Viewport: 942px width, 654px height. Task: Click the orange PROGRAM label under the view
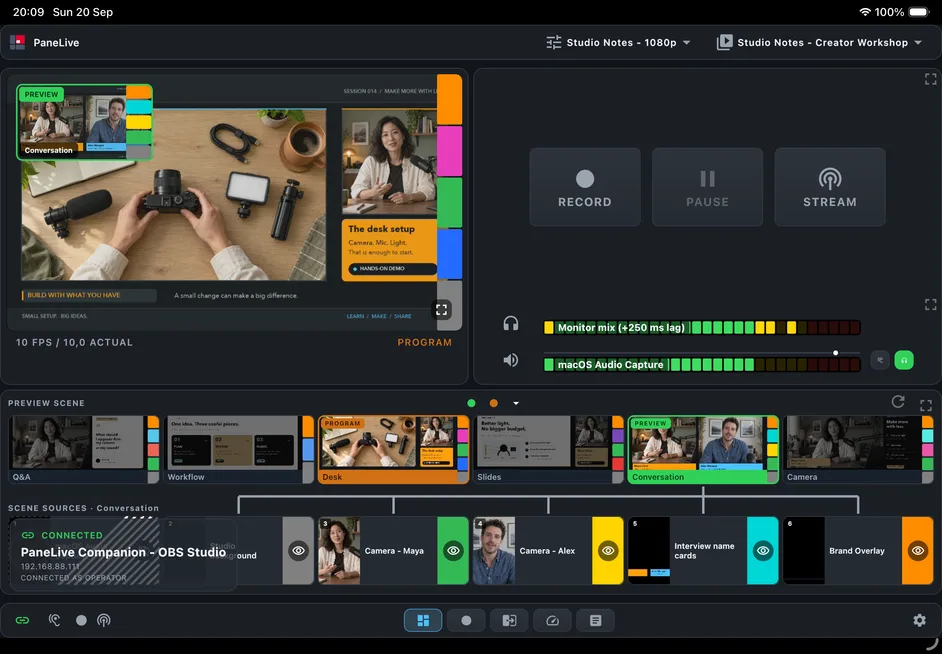pyautogui.click(x=425, y=342)
